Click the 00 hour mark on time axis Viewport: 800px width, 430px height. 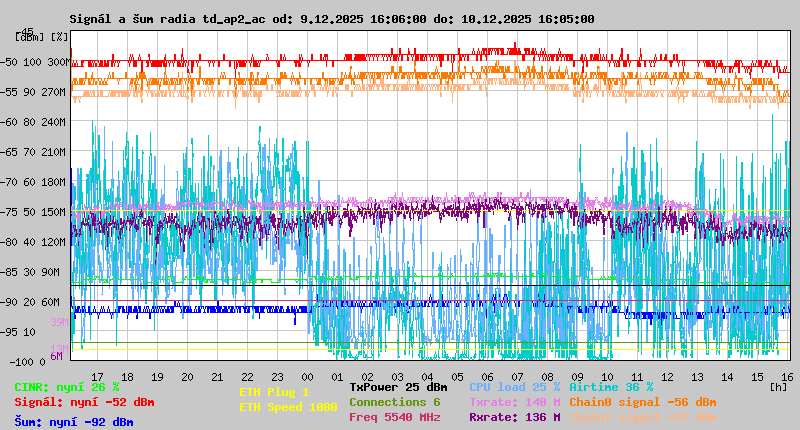pos(308,377)
